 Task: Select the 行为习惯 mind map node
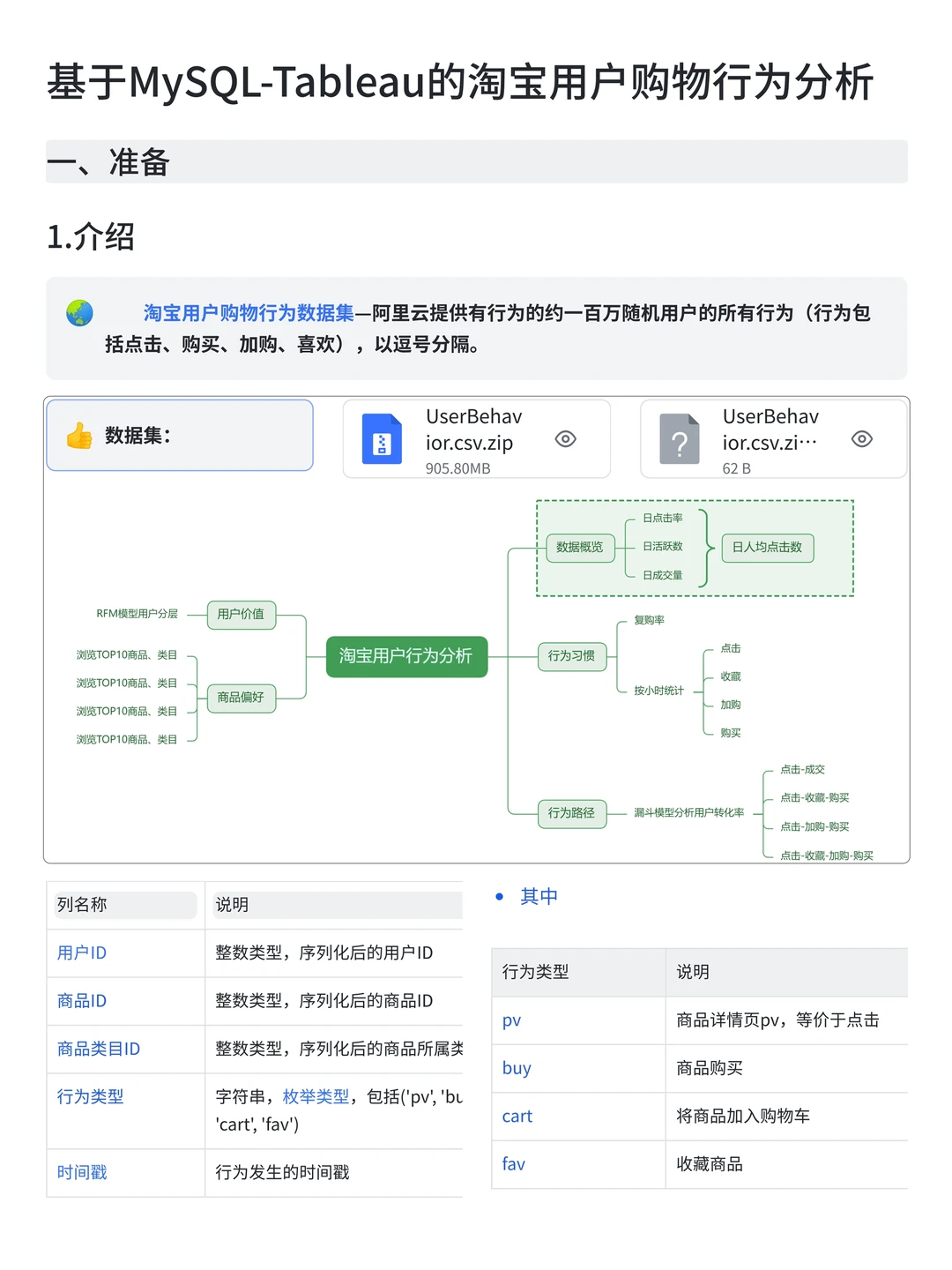coord(571,656)
